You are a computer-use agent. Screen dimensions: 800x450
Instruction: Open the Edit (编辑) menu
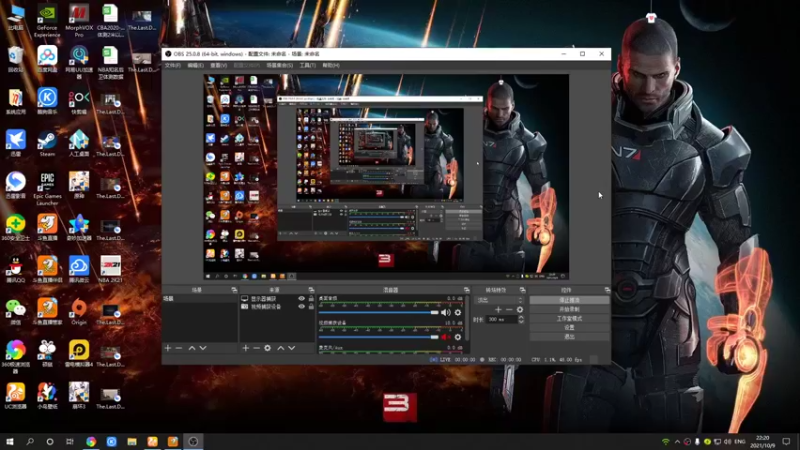click(x=195, y=65)
